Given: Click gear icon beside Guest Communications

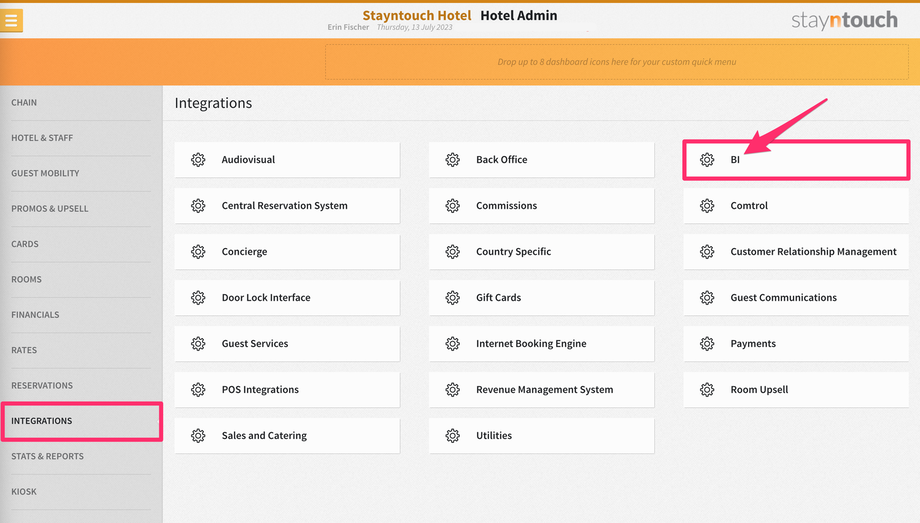Looking at the screenshot, I should coord(707,298).
